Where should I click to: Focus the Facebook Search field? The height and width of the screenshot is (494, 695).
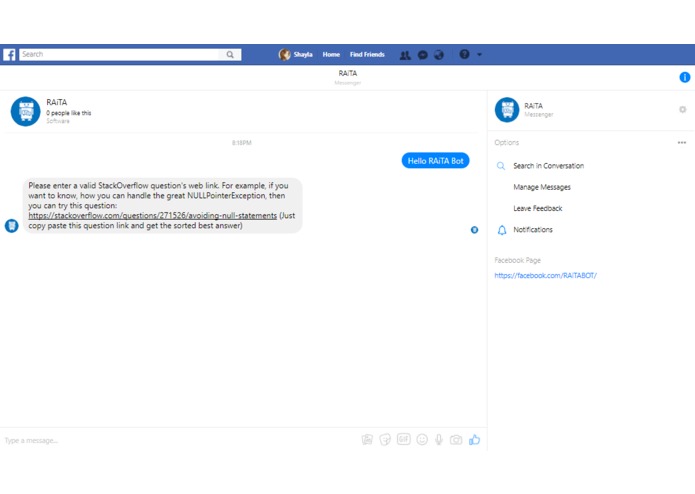[120, 54]
